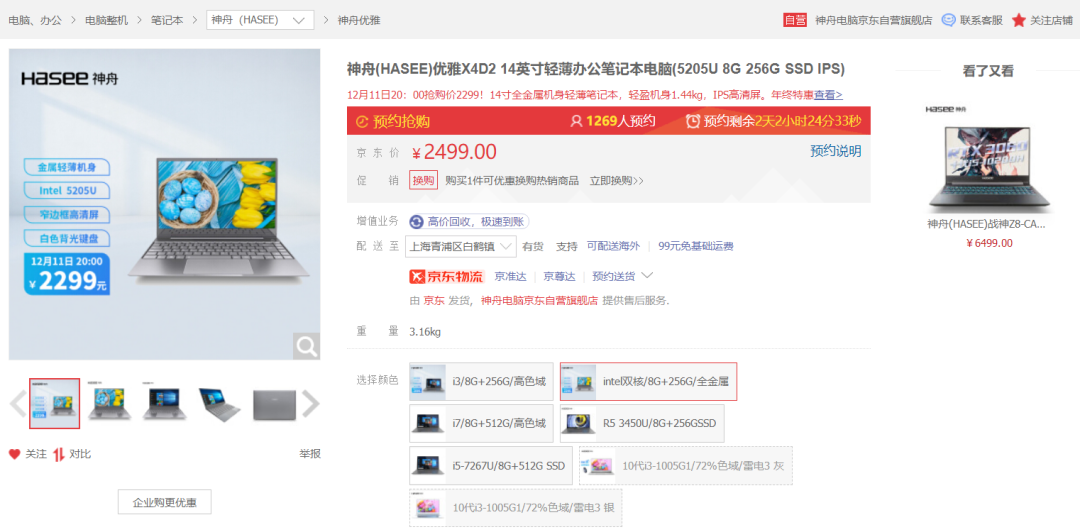Select i3/8G+256G/高色域 configuration
Screen dimensions: 1080x532
click(x=481, y=381)
